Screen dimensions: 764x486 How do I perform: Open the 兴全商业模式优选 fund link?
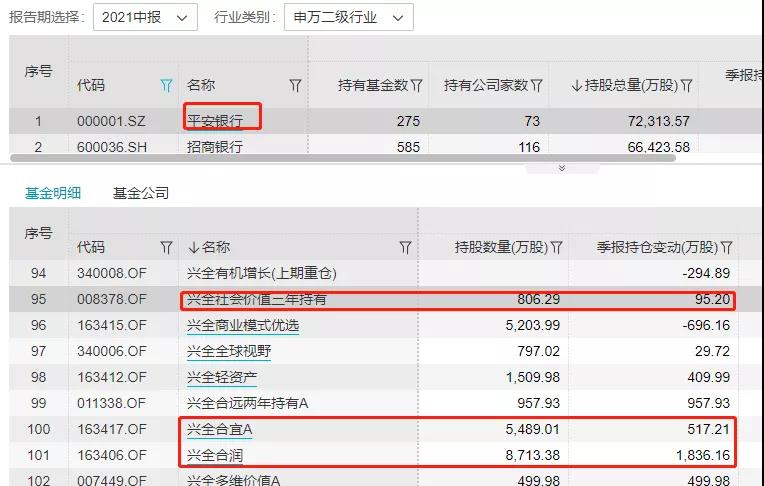(243, 325)
